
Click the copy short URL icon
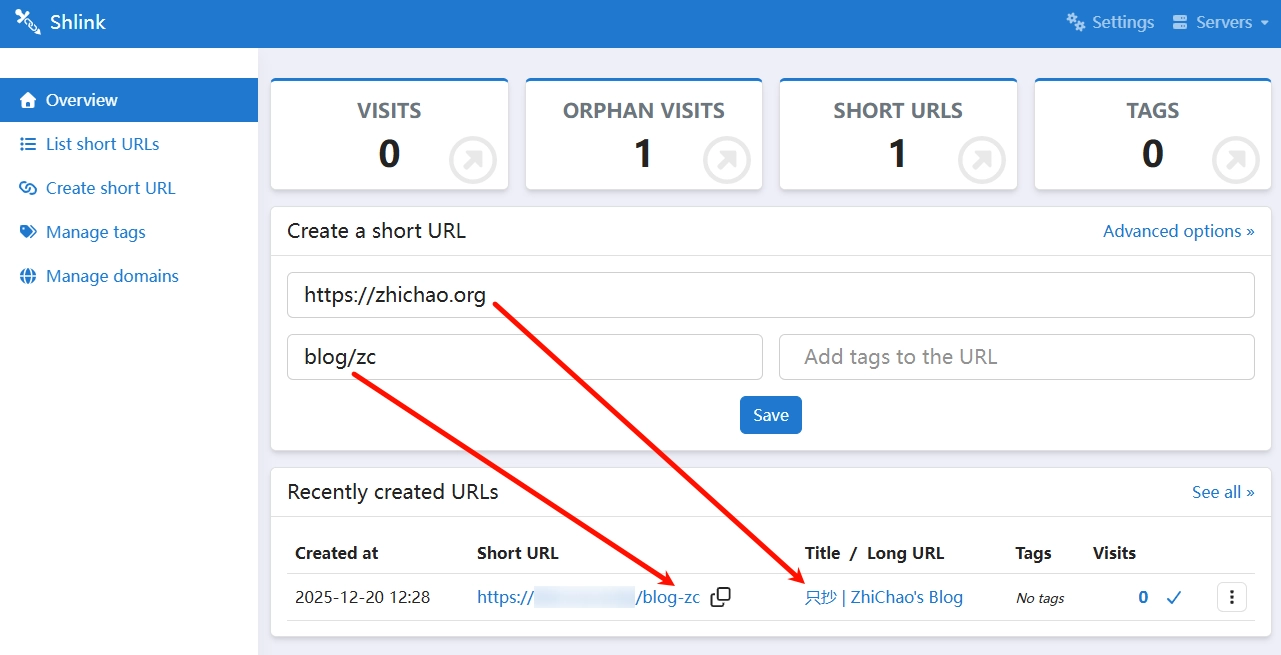click(720, 597)
